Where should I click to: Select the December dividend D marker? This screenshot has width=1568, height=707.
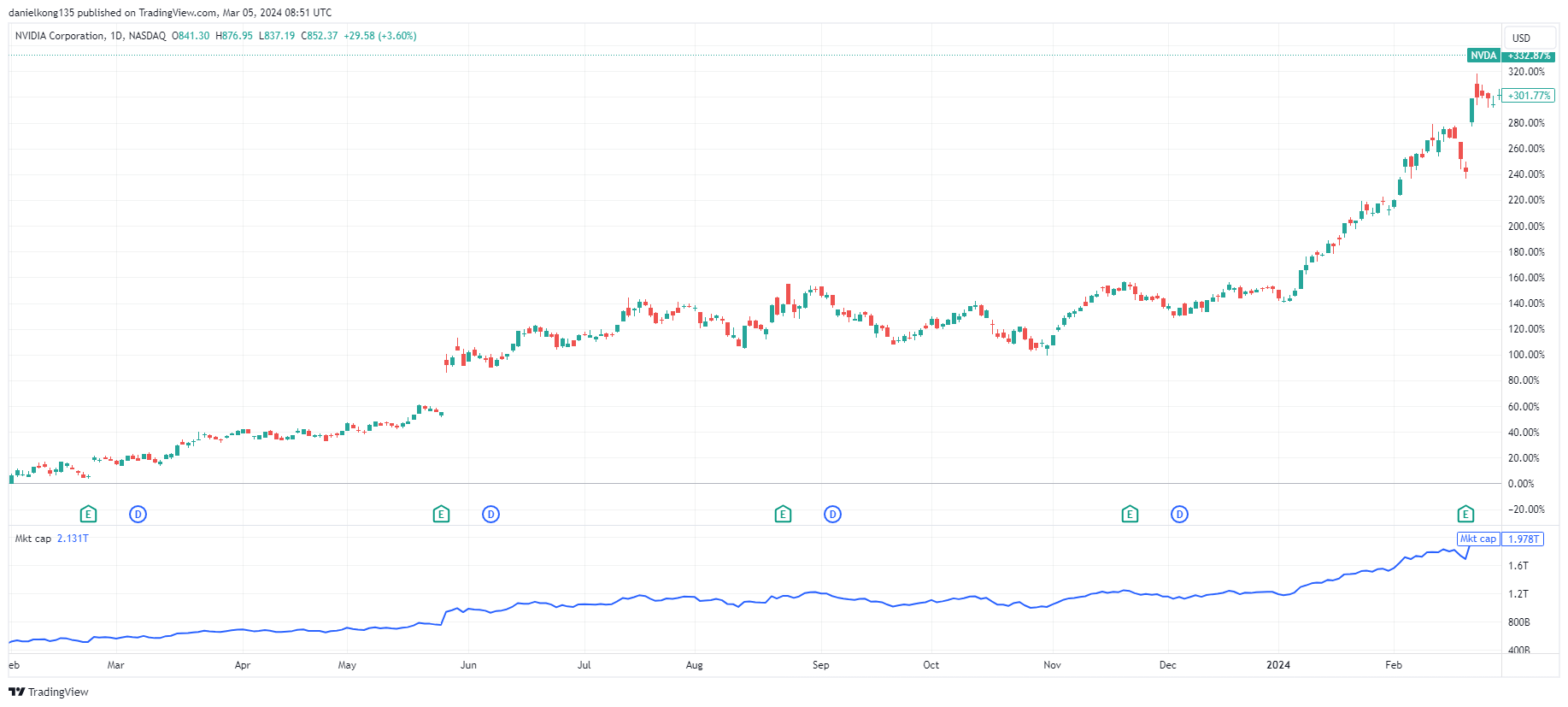click(1179, 514)
